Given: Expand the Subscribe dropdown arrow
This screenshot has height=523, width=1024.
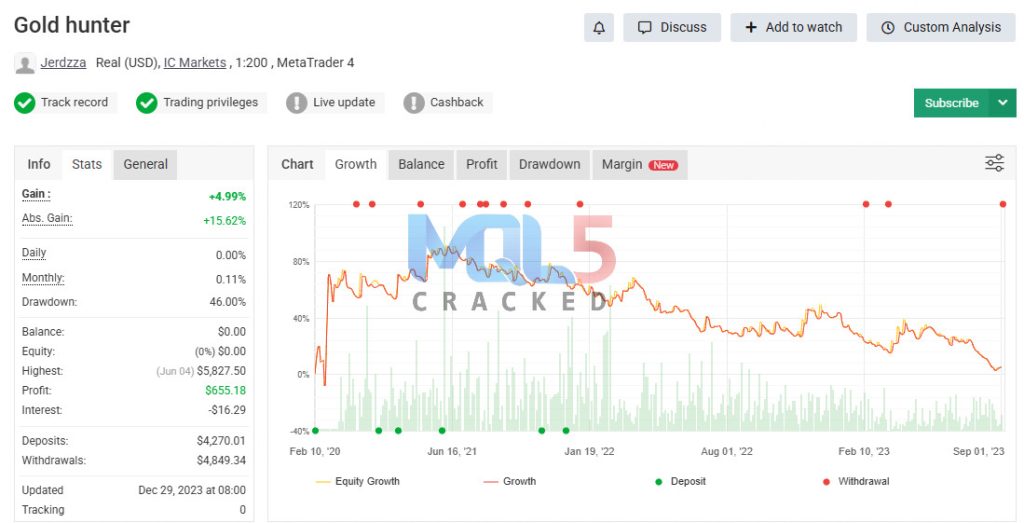Looking at the screenshot, I should tap(1003, 103).
